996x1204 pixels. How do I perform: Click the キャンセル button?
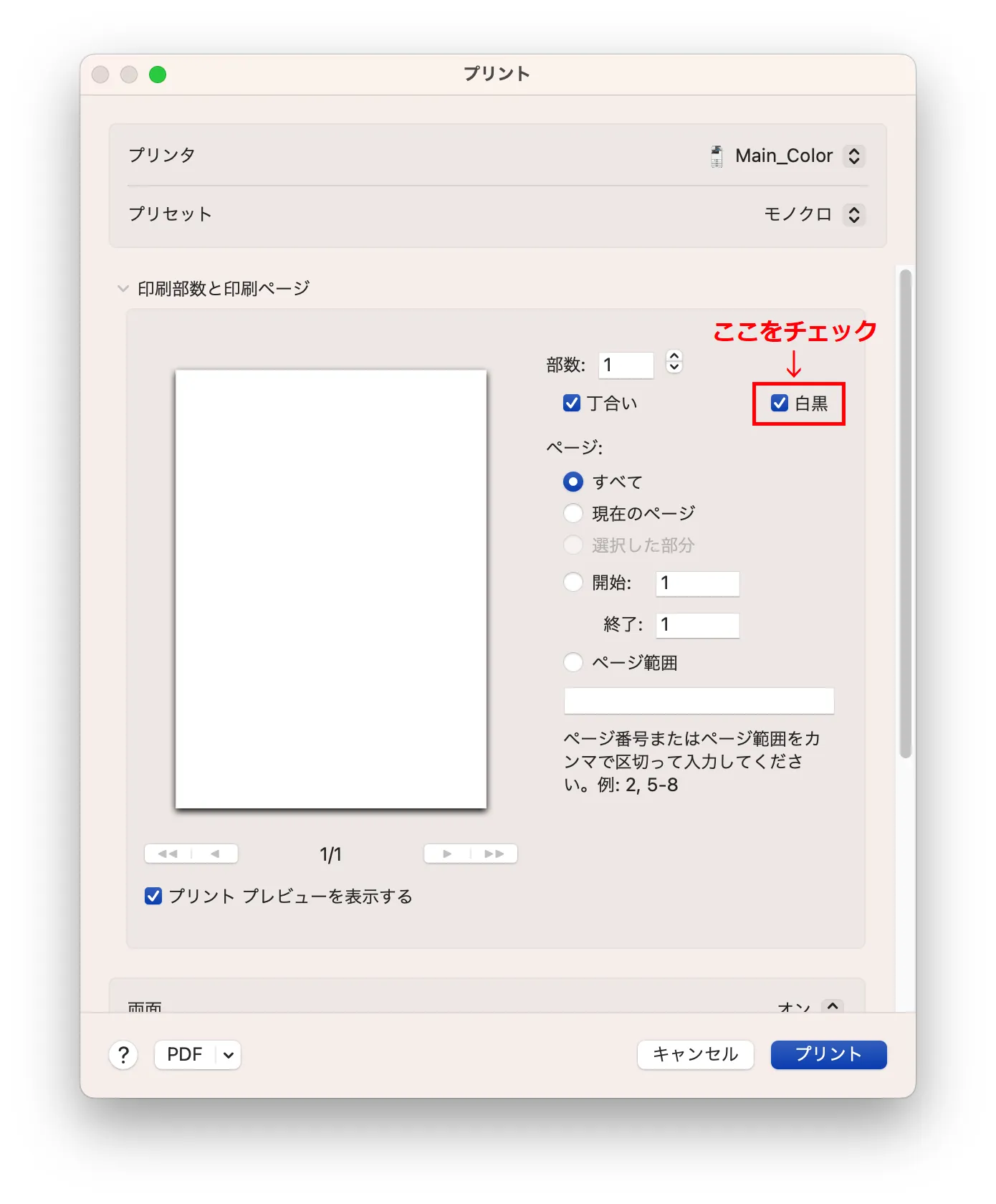[695, 1054]
